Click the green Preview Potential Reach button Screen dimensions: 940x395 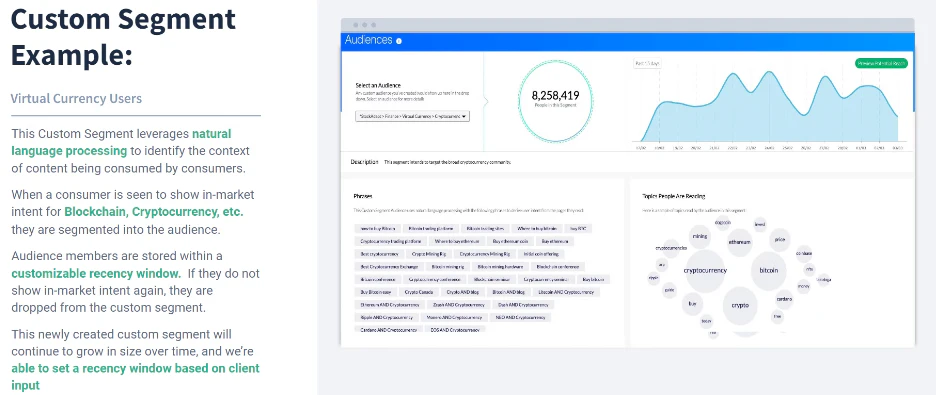tap(881, 63)
